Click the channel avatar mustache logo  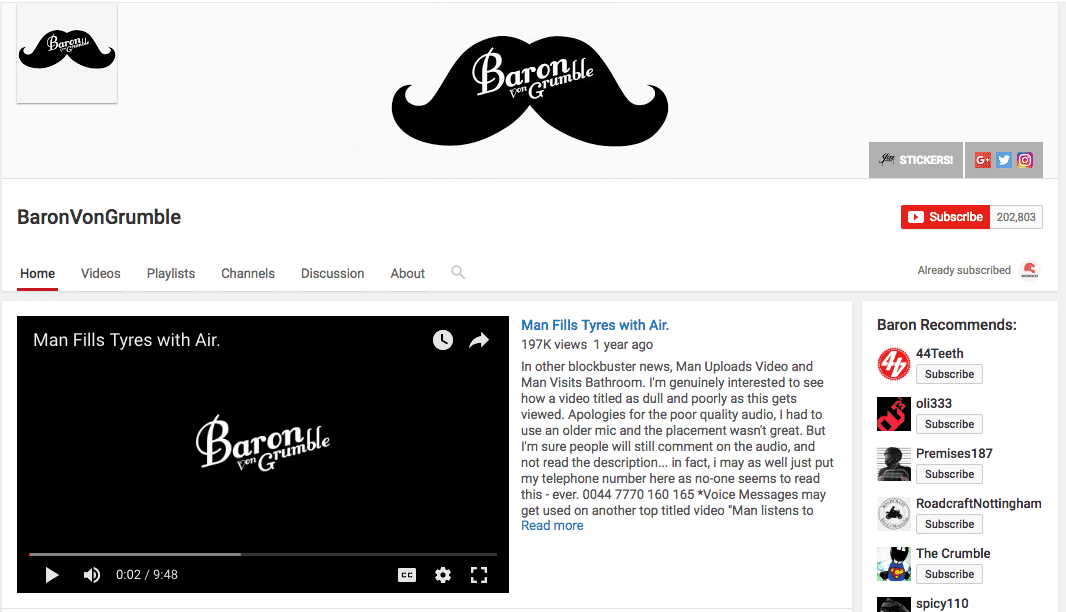pos(67,53)
